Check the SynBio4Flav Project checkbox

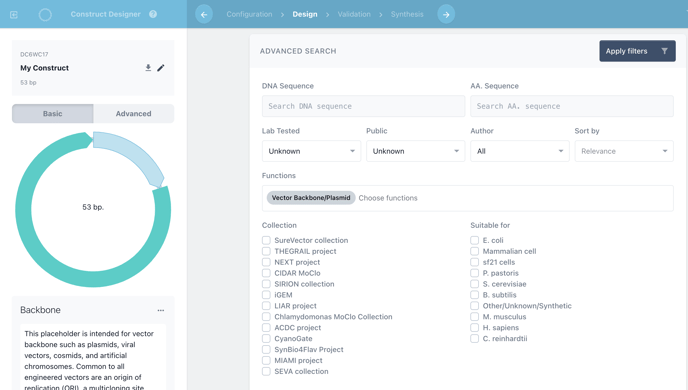(x=266, y=350)
